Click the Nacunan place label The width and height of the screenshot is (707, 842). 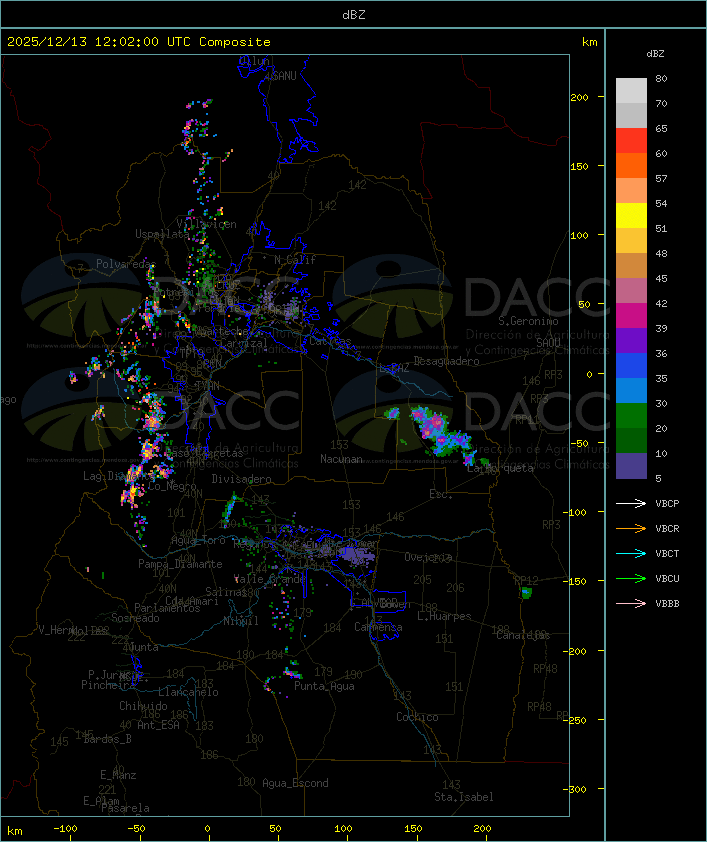(x=341, y=459)
